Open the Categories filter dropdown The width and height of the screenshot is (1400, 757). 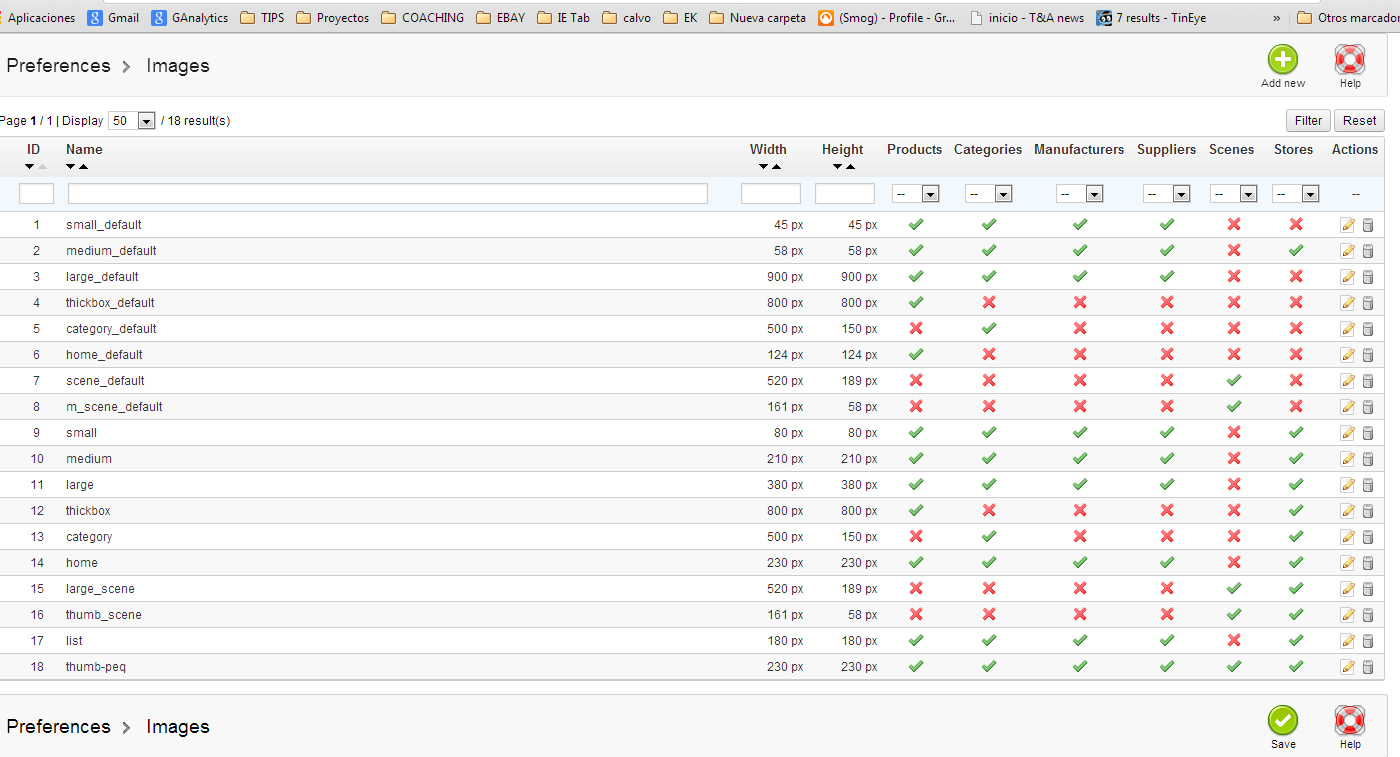click(989, 194)
